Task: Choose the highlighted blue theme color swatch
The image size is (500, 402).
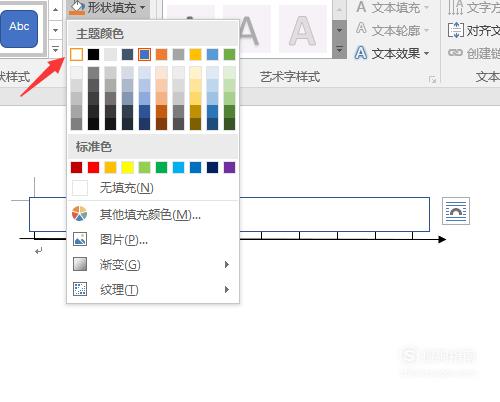Action: [x=144, y=54]
